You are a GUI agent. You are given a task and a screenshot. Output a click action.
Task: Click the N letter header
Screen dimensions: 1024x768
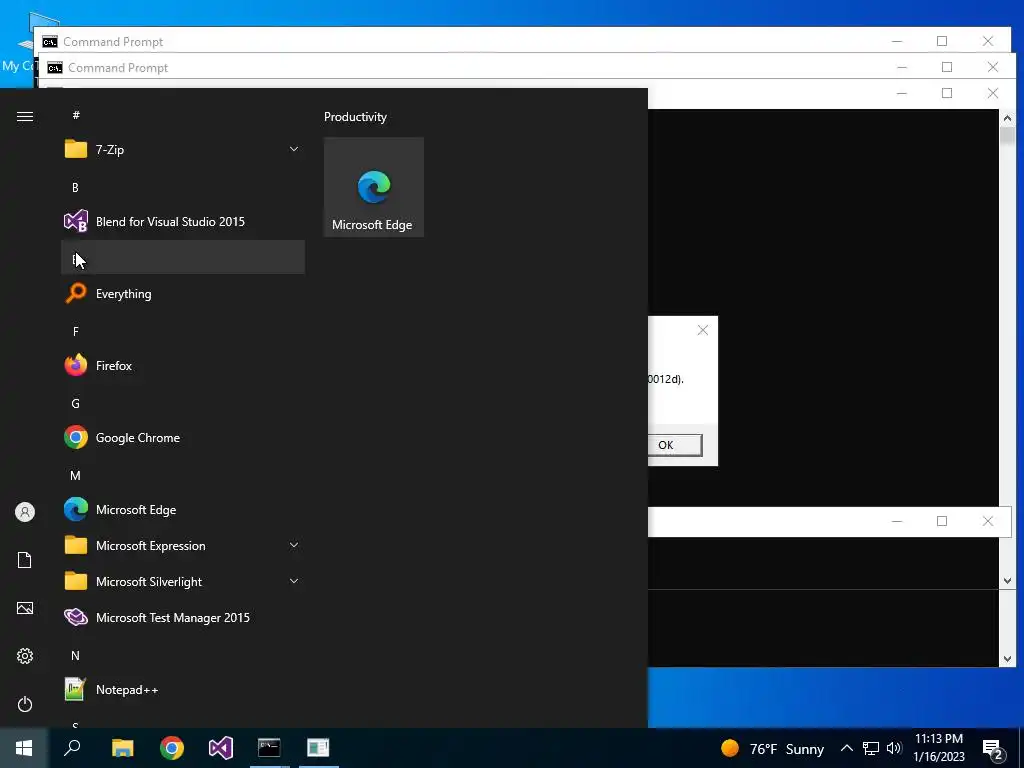(75, 656)
